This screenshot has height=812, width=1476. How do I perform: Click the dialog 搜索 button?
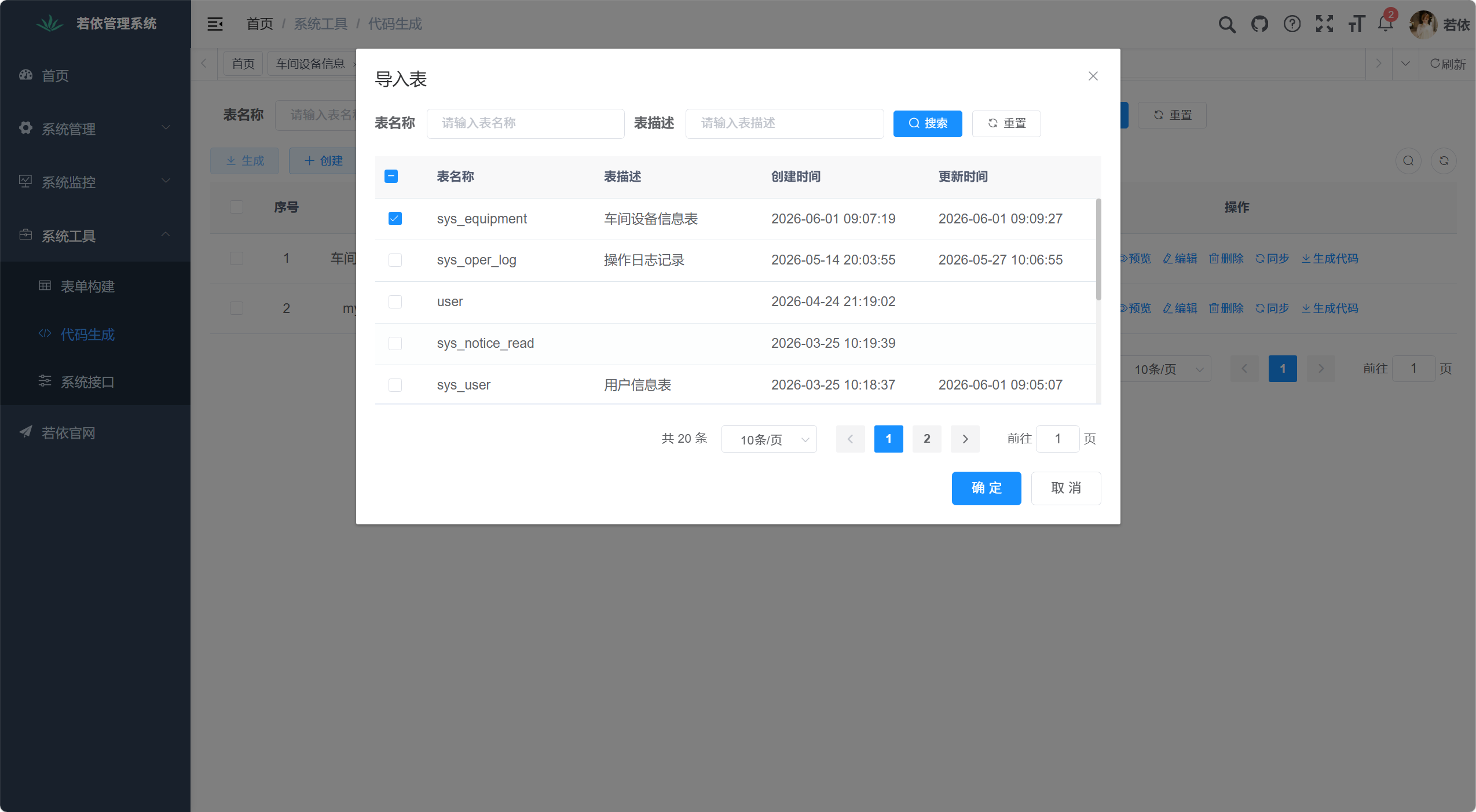click(x=928, y=124)
